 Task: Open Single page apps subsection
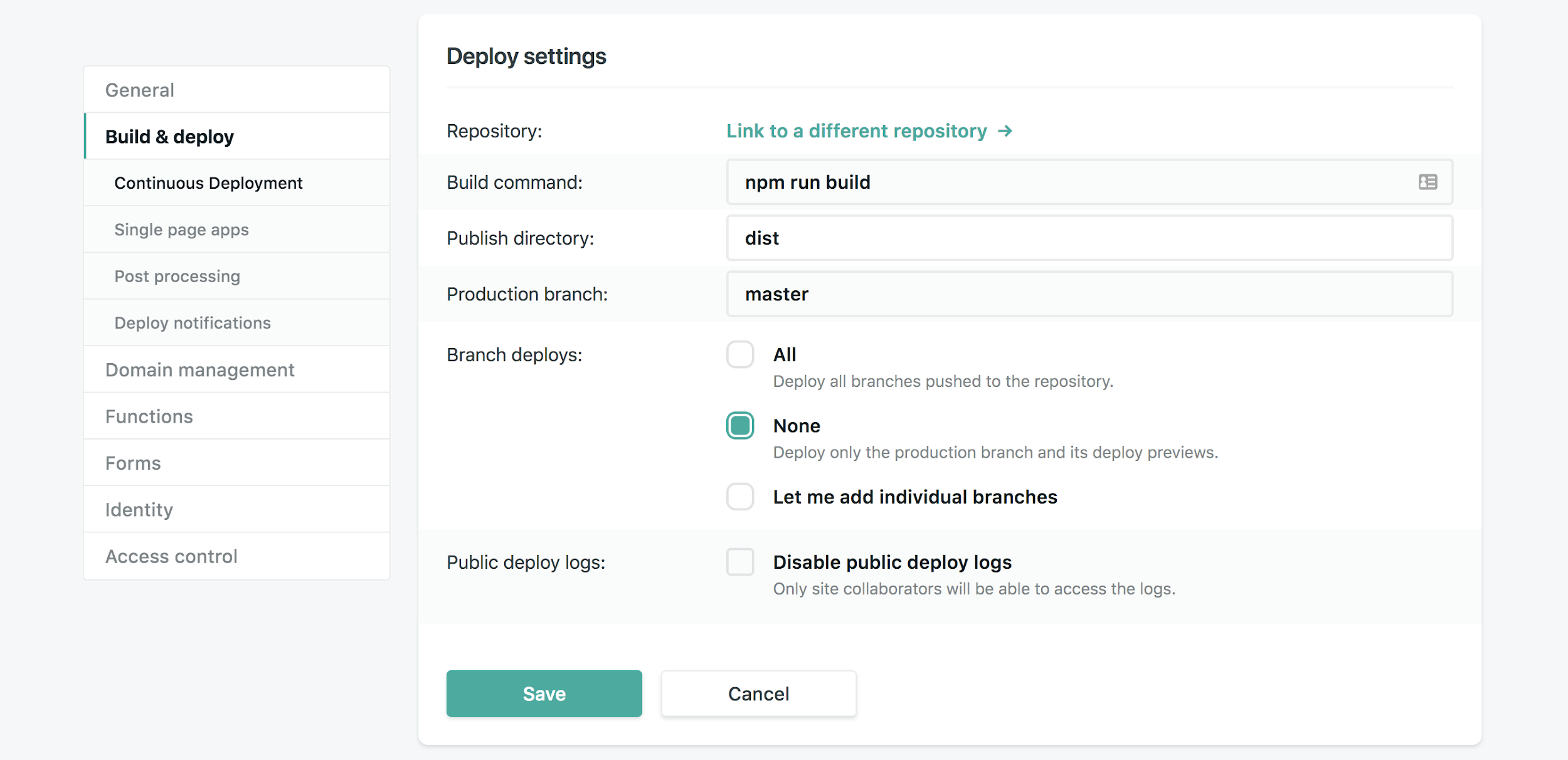[181, 230]
